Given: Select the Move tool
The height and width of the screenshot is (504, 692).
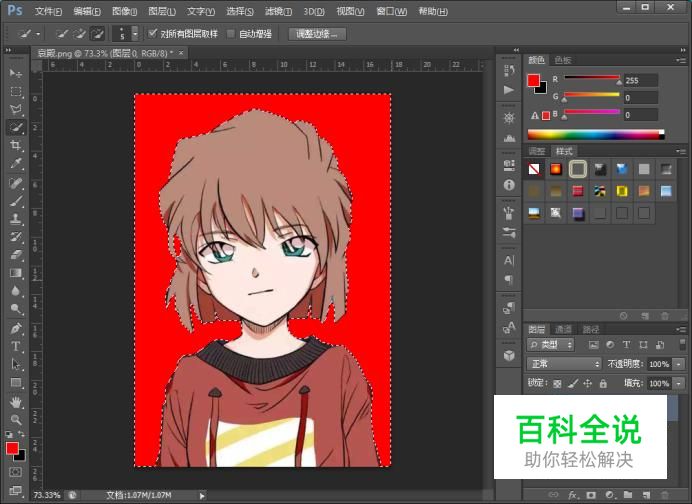Looking at the screenshot, I should click(x=16, y=73).
